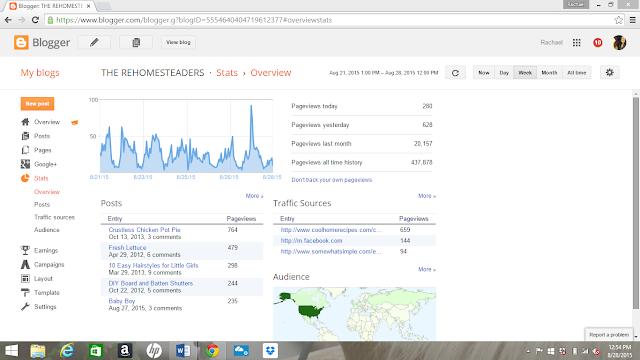
Task: Open Audience under Stats
Action: tap(47, 230)
